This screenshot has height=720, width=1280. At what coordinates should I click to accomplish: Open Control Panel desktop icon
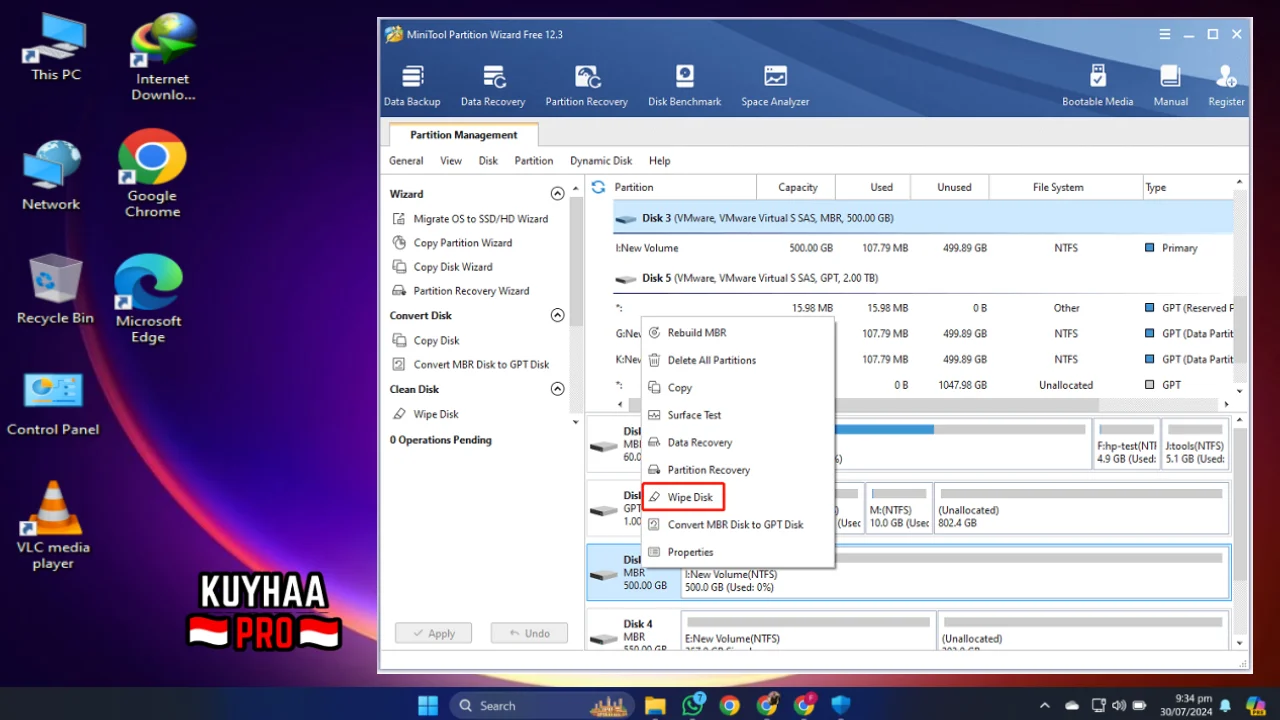[53, 404]
